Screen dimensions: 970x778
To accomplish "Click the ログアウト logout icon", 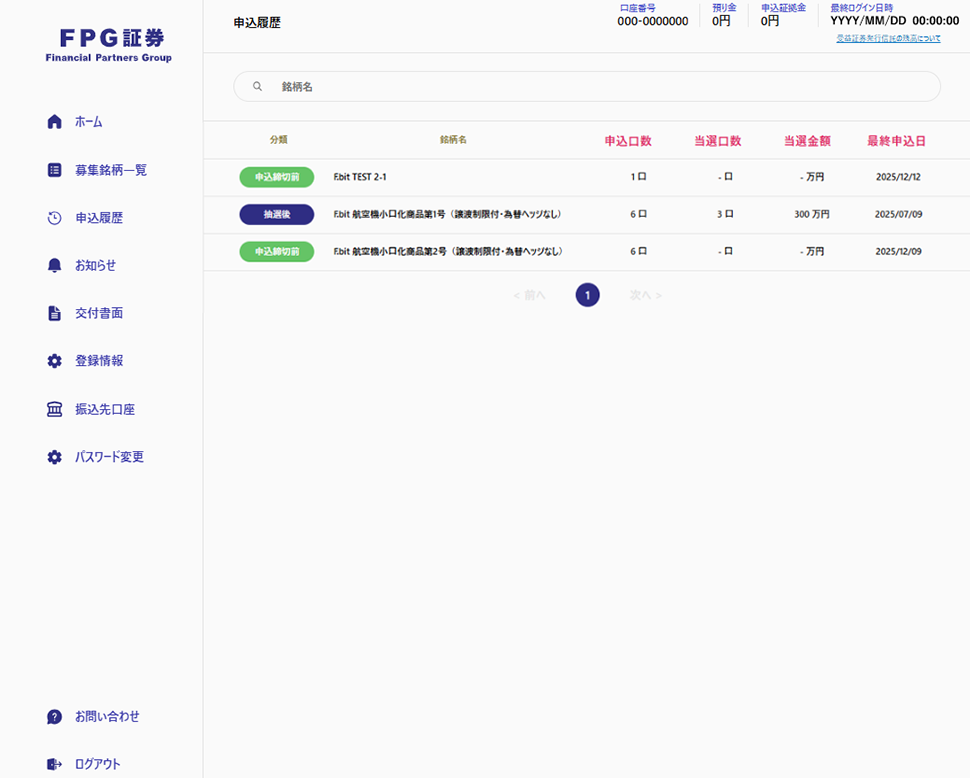I will click(x=54, y=764).
